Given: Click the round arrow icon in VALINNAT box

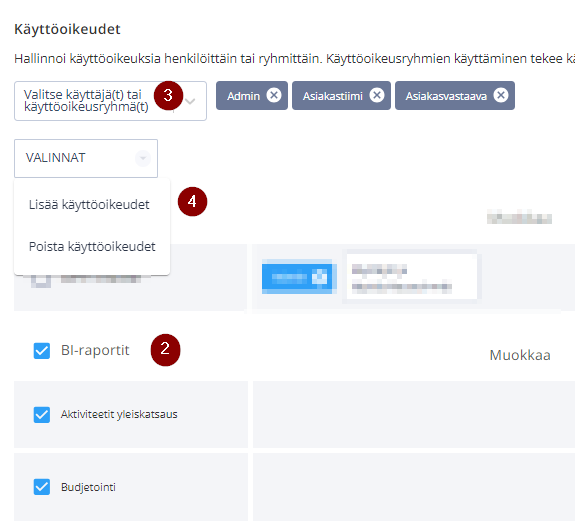Looking at the screenshot, I should (143, 158).
